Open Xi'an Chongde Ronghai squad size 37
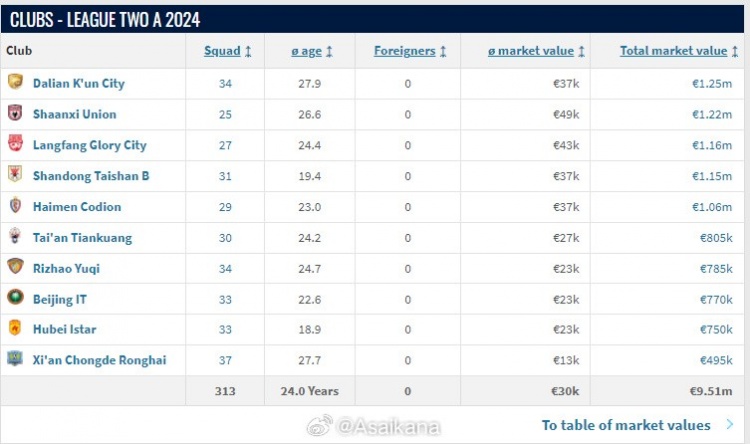The width and height of the screenshot is (750, 444). pos(225,360)
